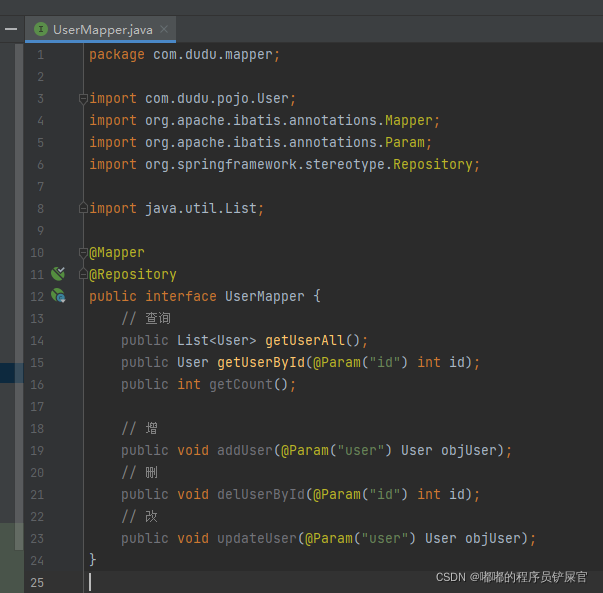Viewport: 603px width, 593px height.
Task: Click the // 查询 comment
Action: pyautogui.click(x=146, y=318)
